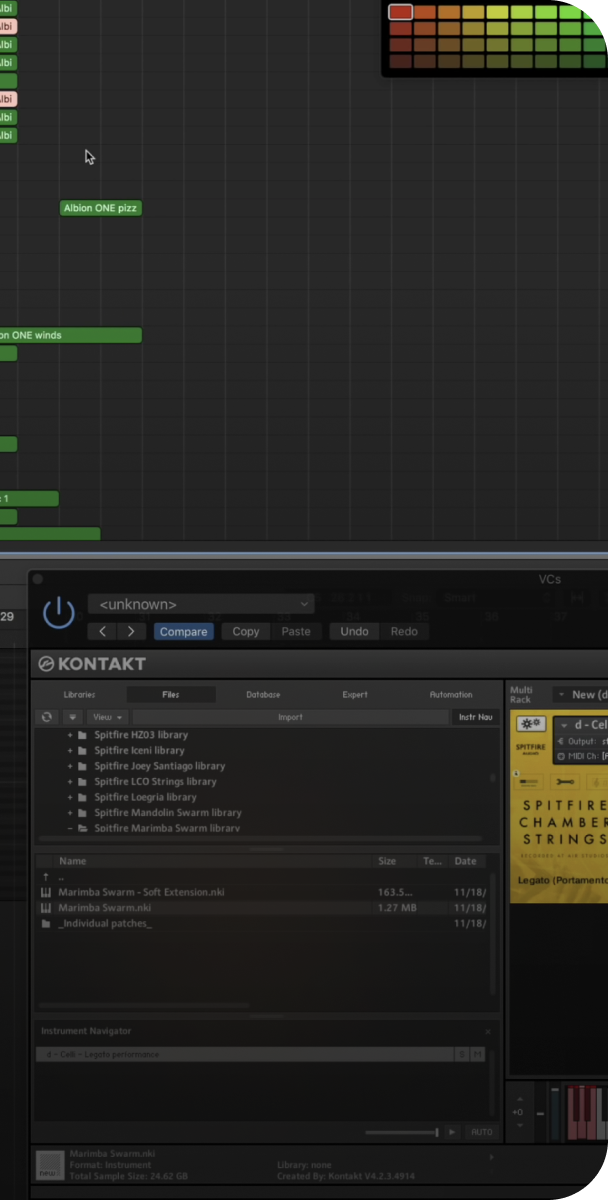
Task: Open the d - Celli instrument name dropdown
Action: (582, 724)
